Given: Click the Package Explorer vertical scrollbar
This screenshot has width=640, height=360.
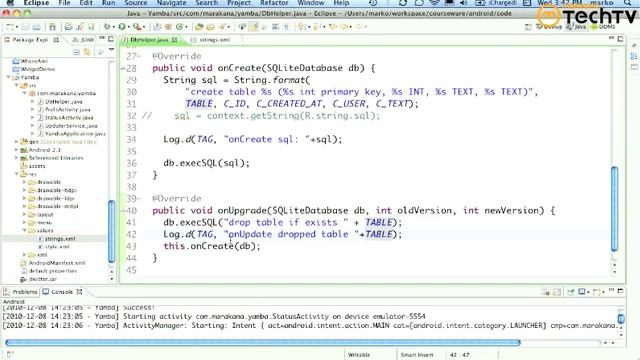Looking at the screenshot, I should [x=111, y=231].
